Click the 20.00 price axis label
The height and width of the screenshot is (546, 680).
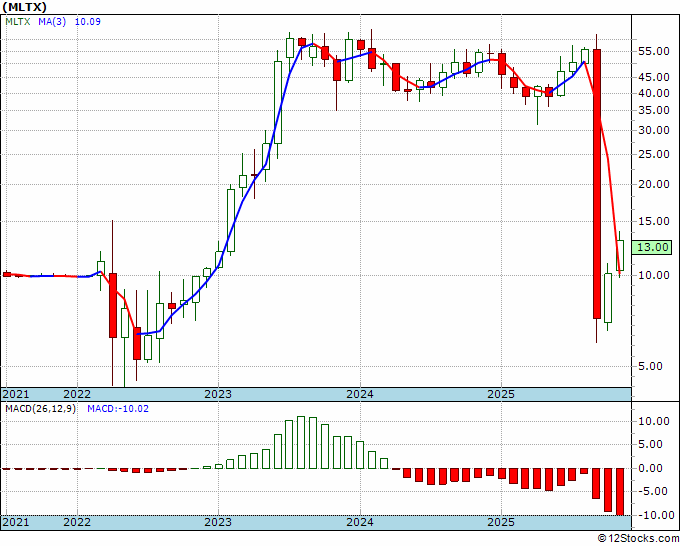pyautogui.click(x=654, y=184)
